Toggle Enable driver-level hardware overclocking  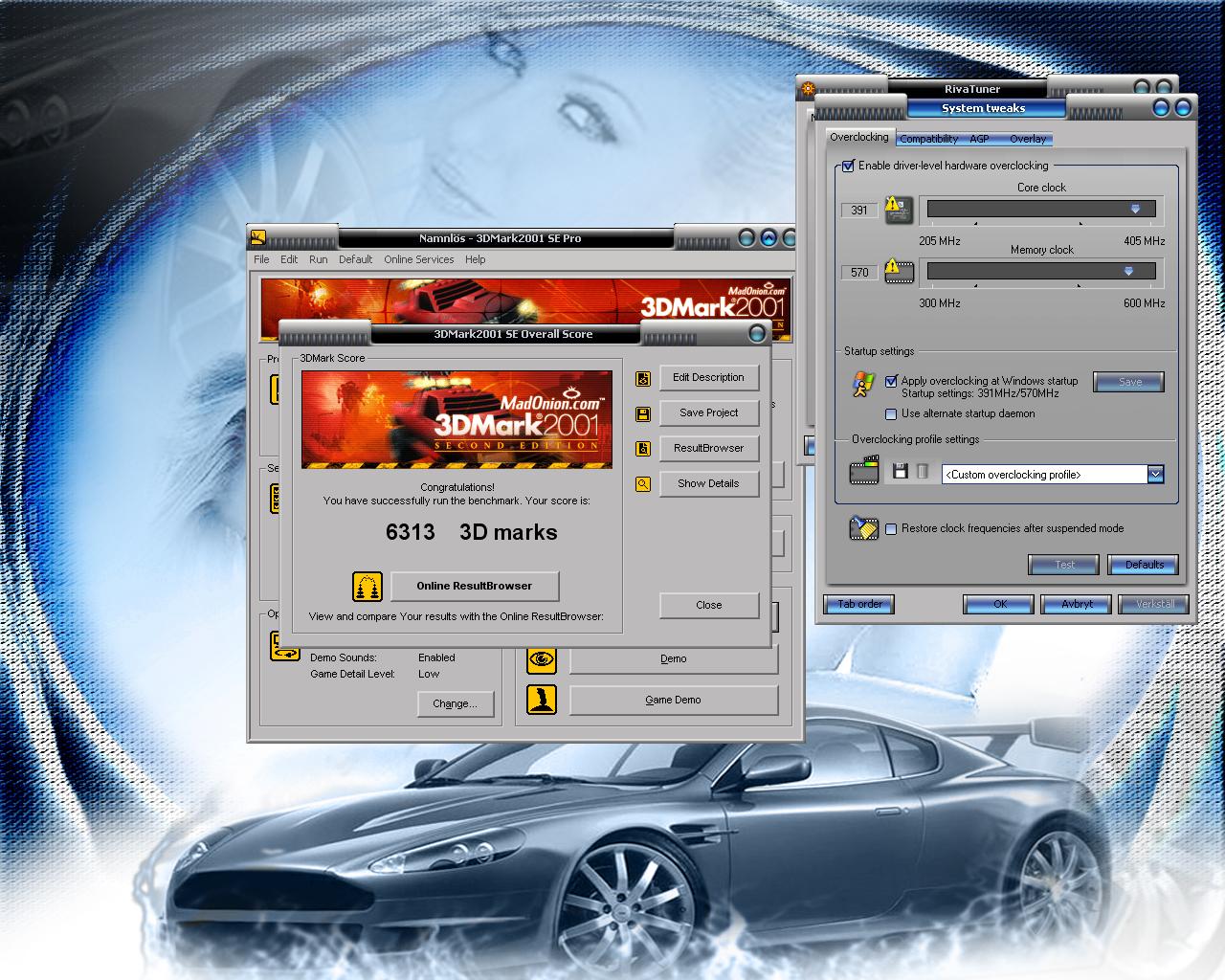tap(848, 166)
